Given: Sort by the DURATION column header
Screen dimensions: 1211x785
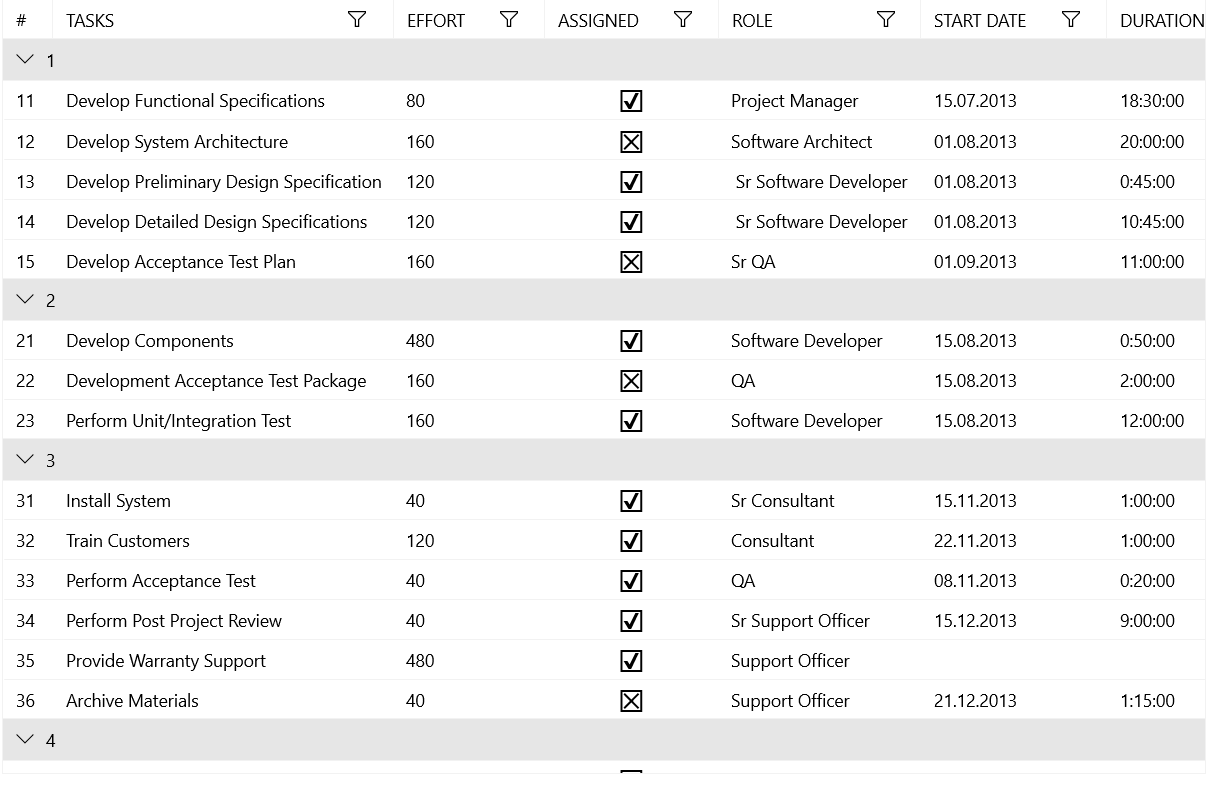Looking at the screenshot, I should point(1161,20).
